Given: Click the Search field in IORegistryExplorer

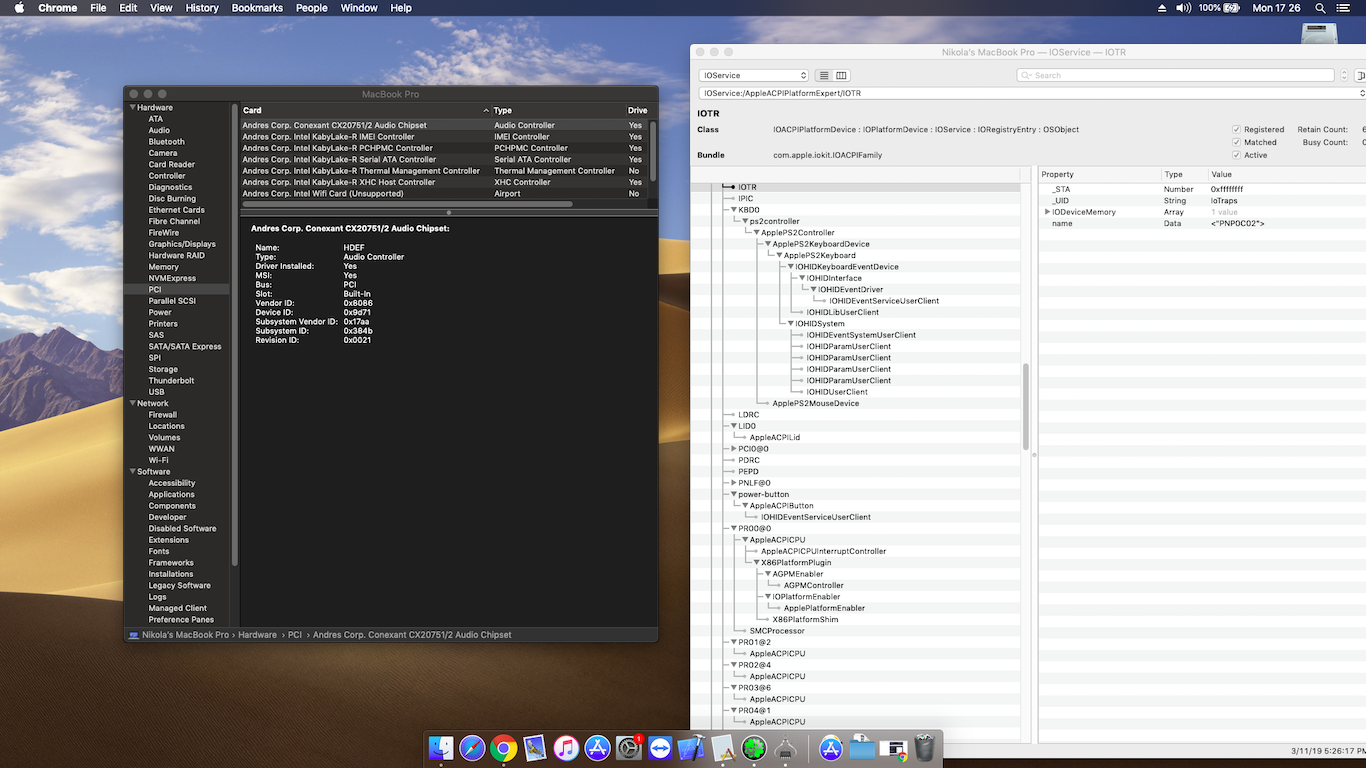Looking at the screenshot, I should (x=1175, y=75).
